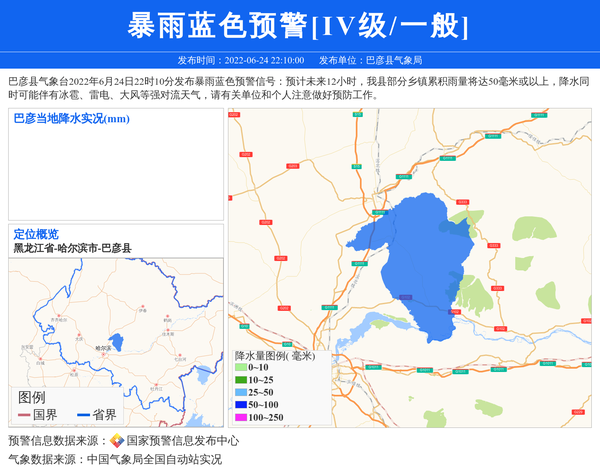Click 黑龙江省-哈尔滨市-巴彦县 location path
The image size is (600, 471).
(x=72, y=248)
